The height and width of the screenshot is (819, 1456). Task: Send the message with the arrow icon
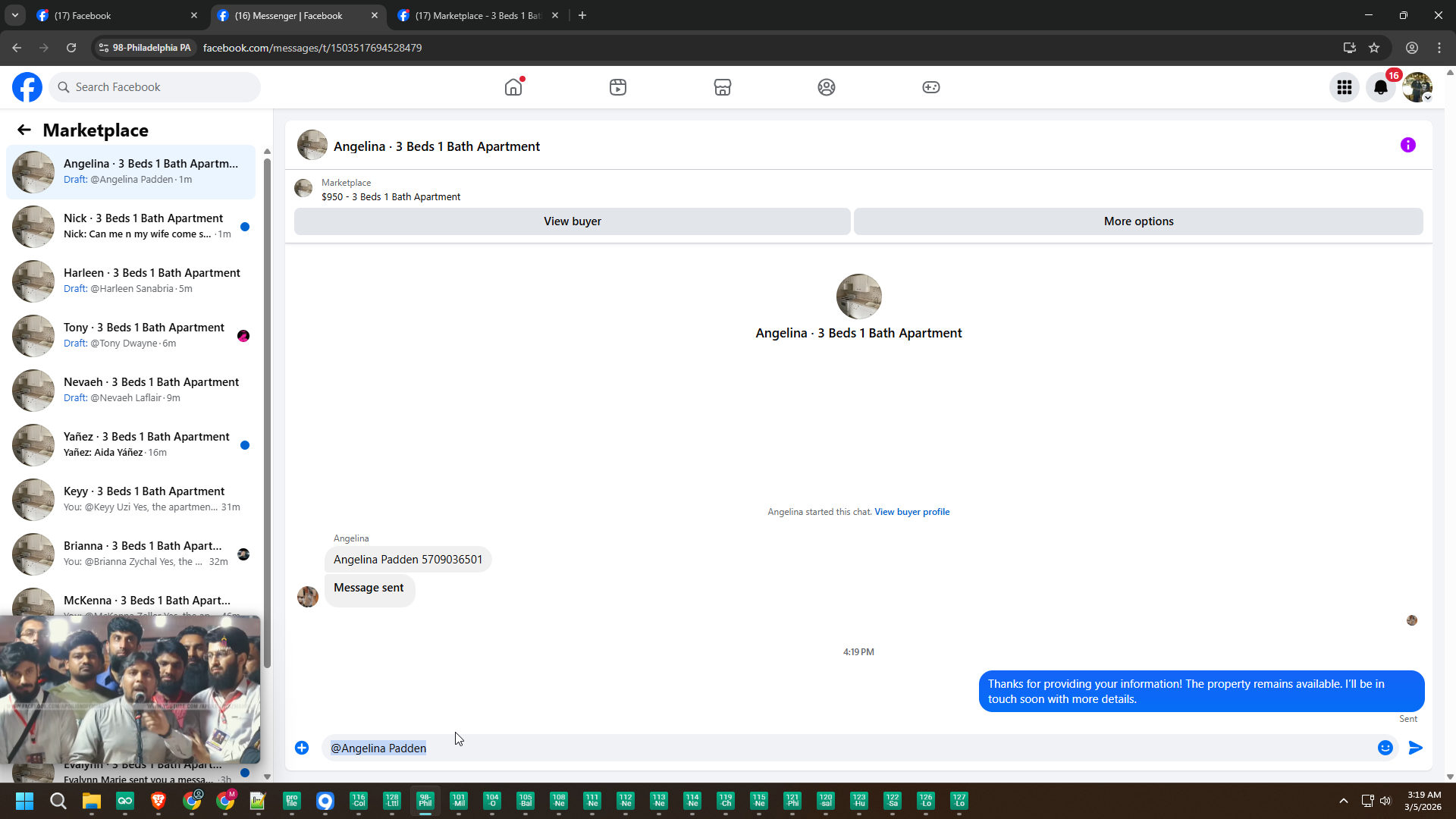[x=1416, y=748]
